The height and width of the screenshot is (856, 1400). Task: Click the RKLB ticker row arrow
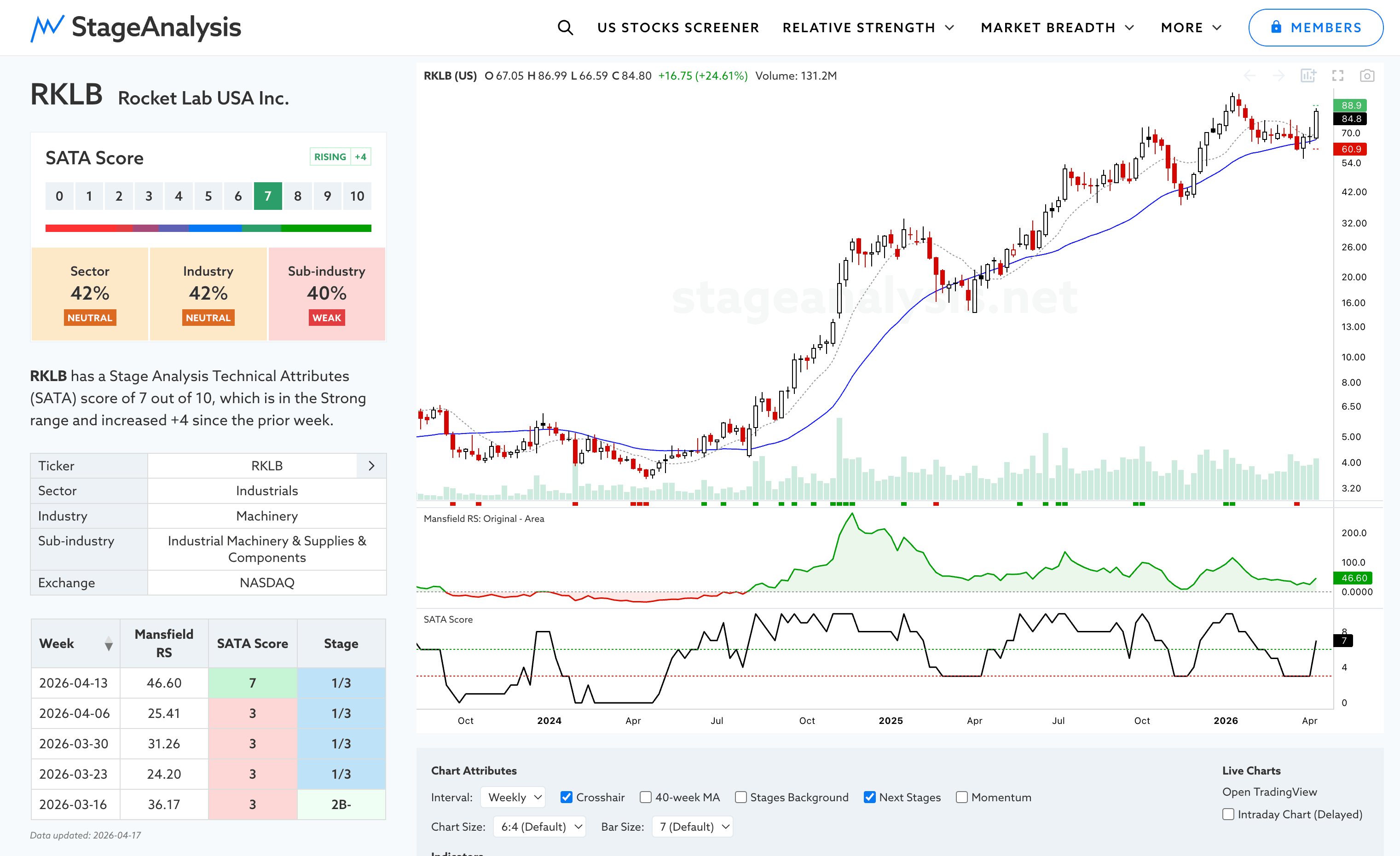pos(371,466)
